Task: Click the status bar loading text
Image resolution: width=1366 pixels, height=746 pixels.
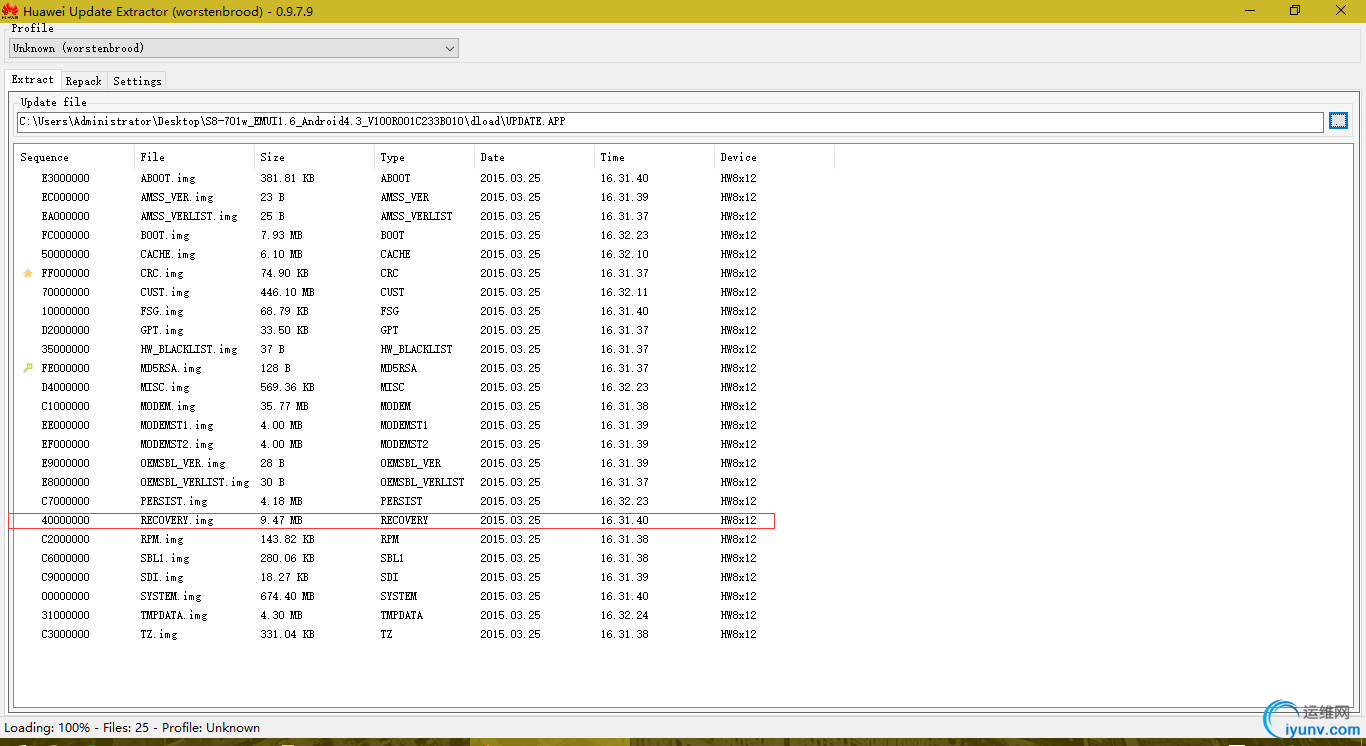Action: click(x=132, y=728)
